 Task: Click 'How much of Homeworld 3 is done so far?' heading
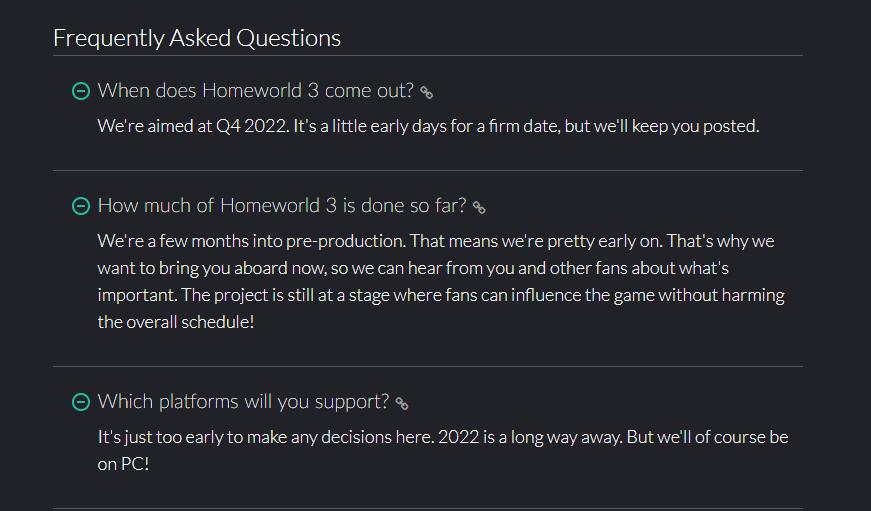[282, 206]
